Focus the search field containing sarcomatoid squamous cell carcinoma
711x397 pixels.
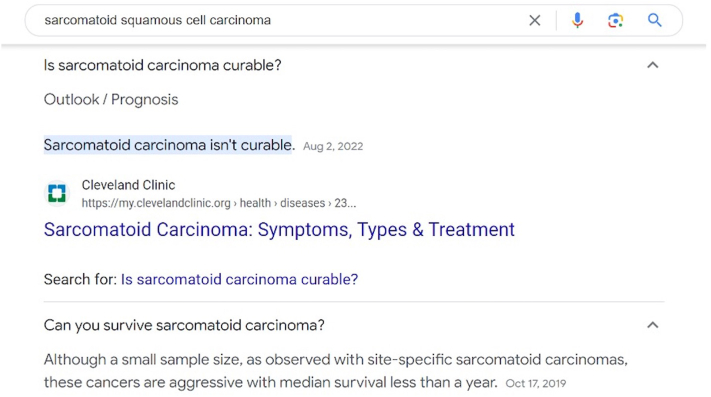pyautogui.click(x=281, y=20)
